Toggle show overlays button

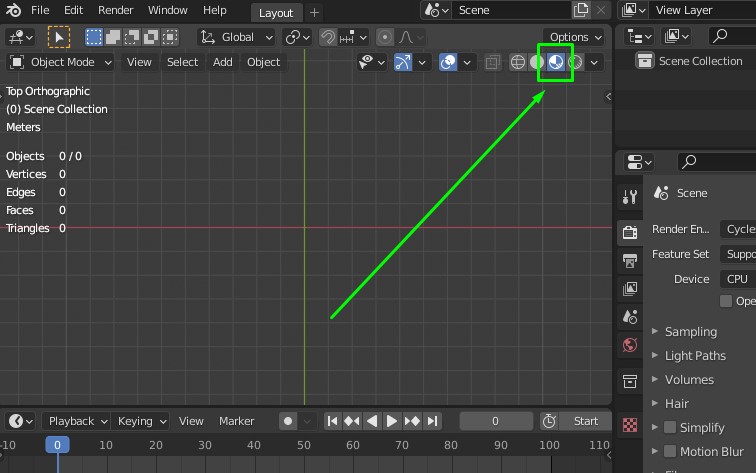[448, 62]
